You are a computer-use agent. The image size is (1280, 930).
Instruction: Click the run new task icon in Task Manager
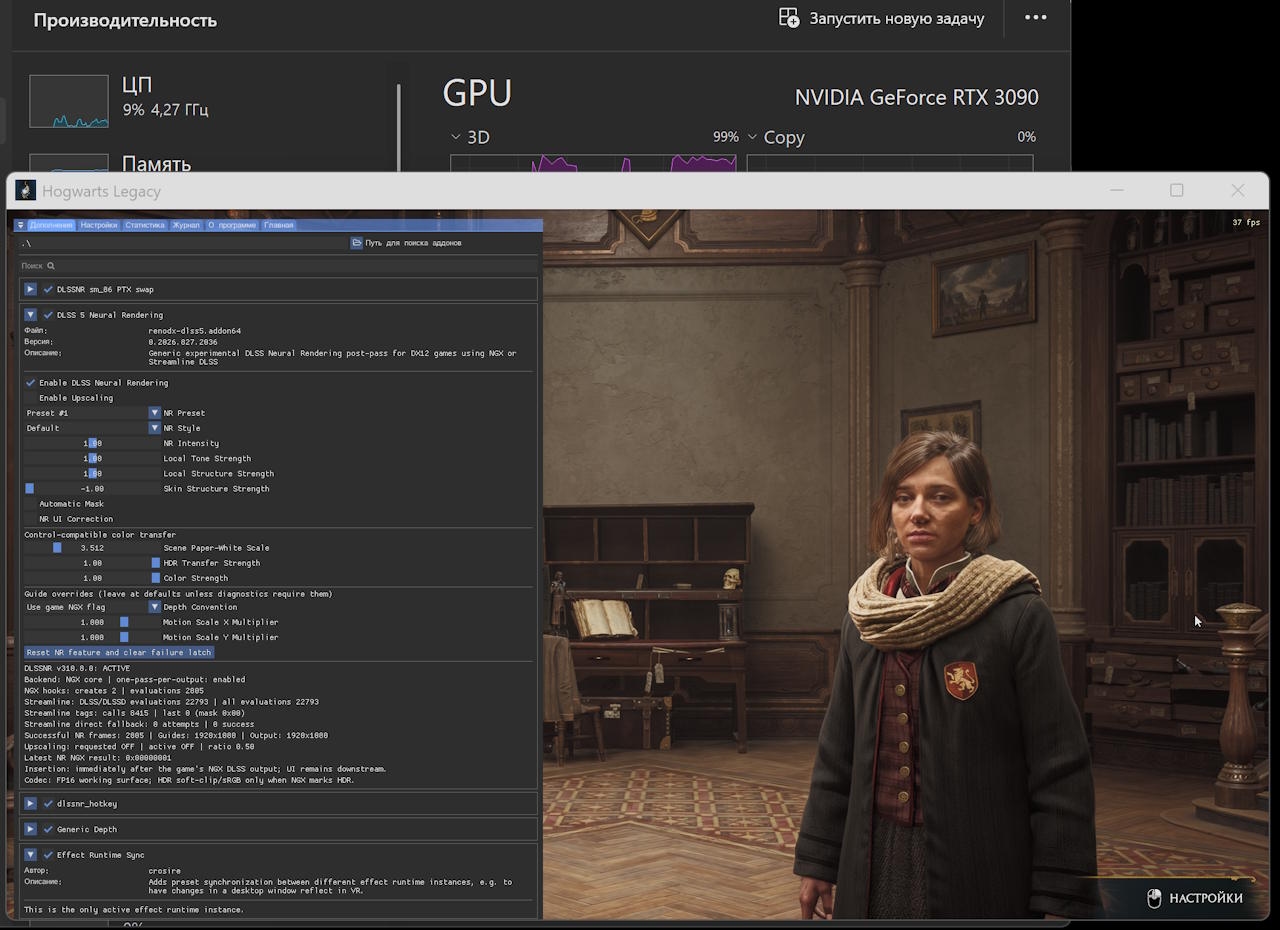point(789,18)
